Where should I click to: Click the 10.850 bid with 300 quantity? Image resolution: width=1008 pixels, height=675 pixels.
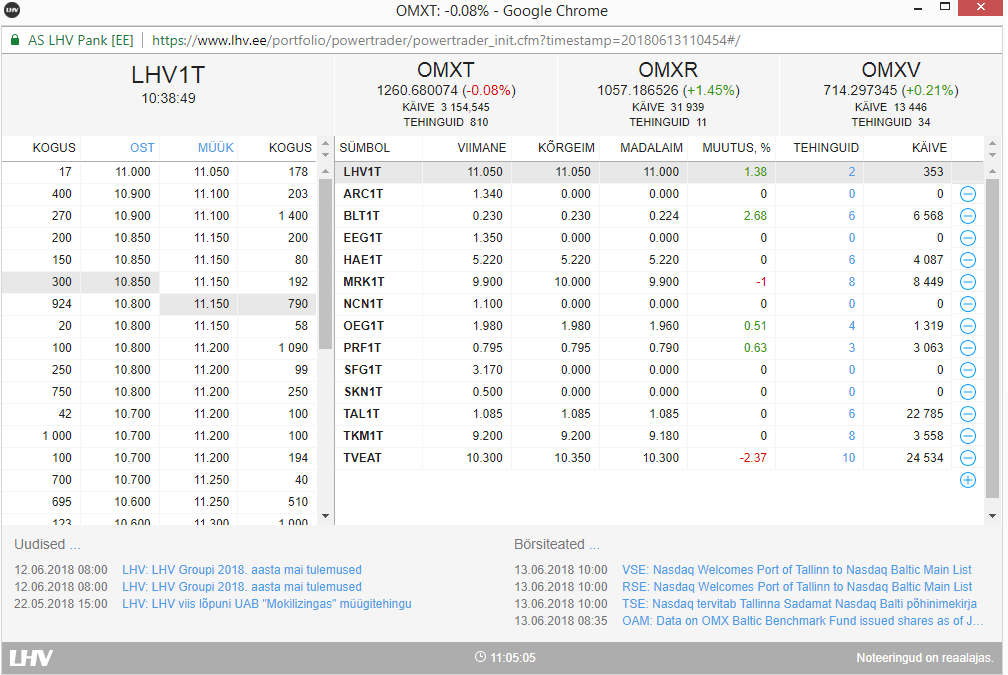pyautogui.click(x=132, y=282)
